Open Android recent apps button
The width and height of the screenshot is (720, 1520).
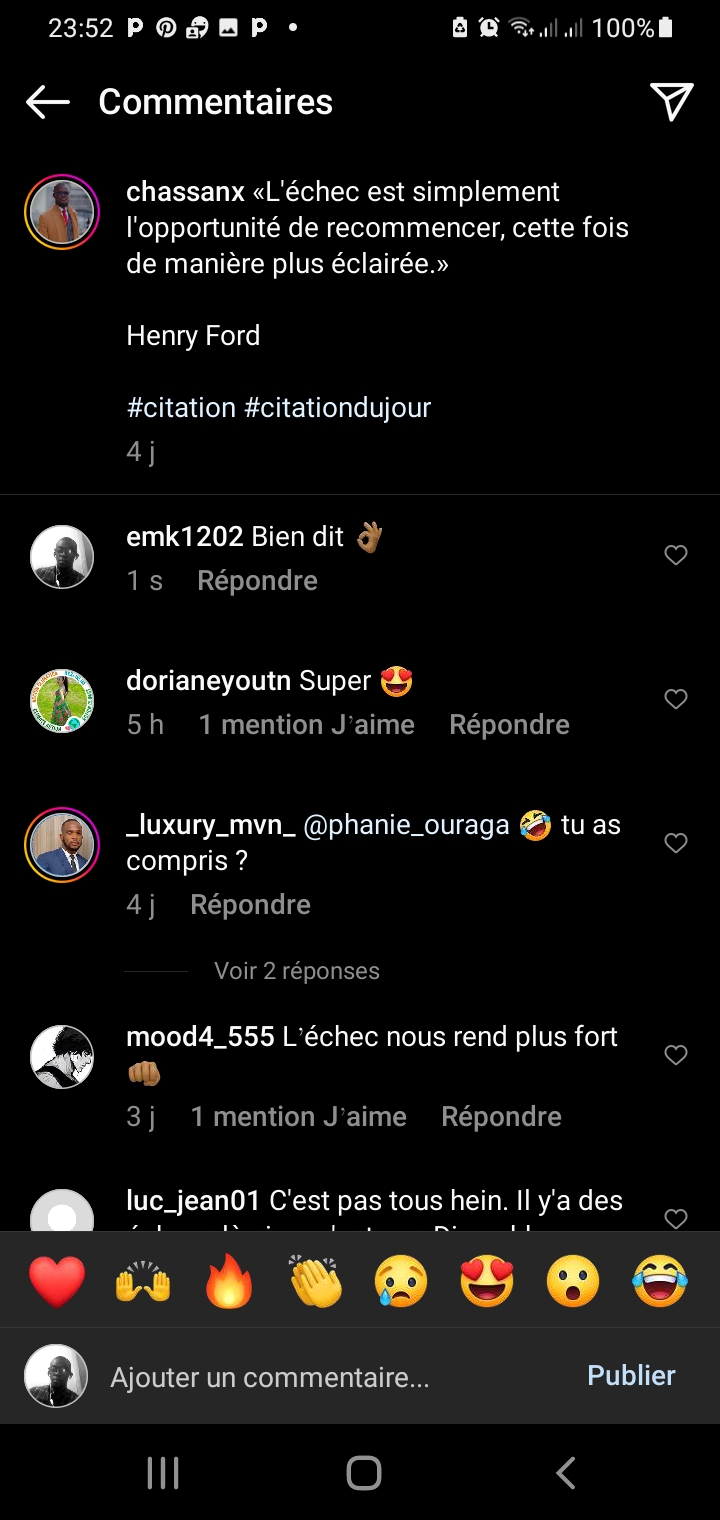coord(163,1472)
